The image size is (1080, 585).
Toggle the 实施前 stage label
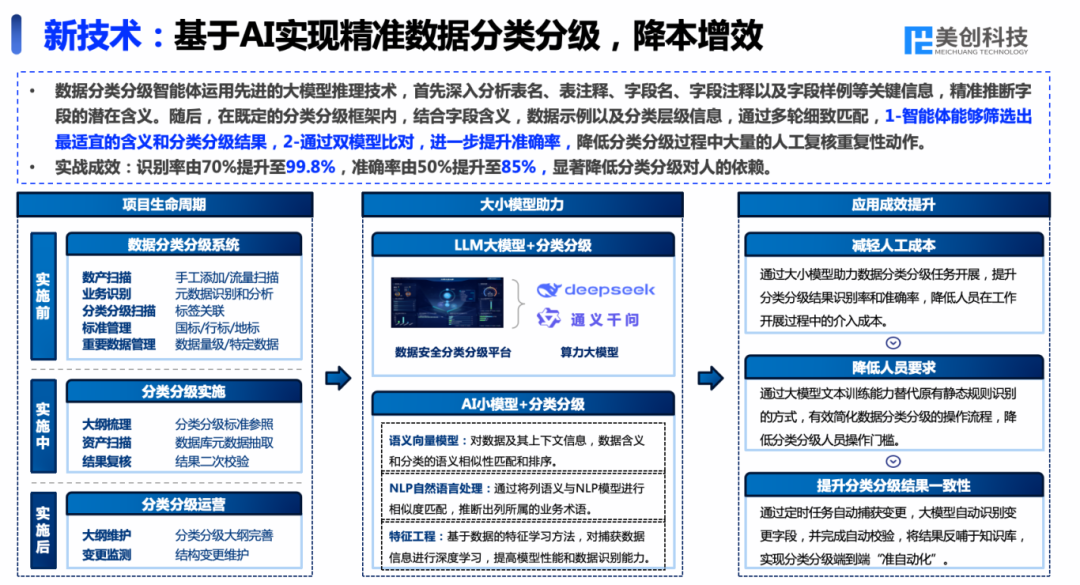tap(41, 295)
